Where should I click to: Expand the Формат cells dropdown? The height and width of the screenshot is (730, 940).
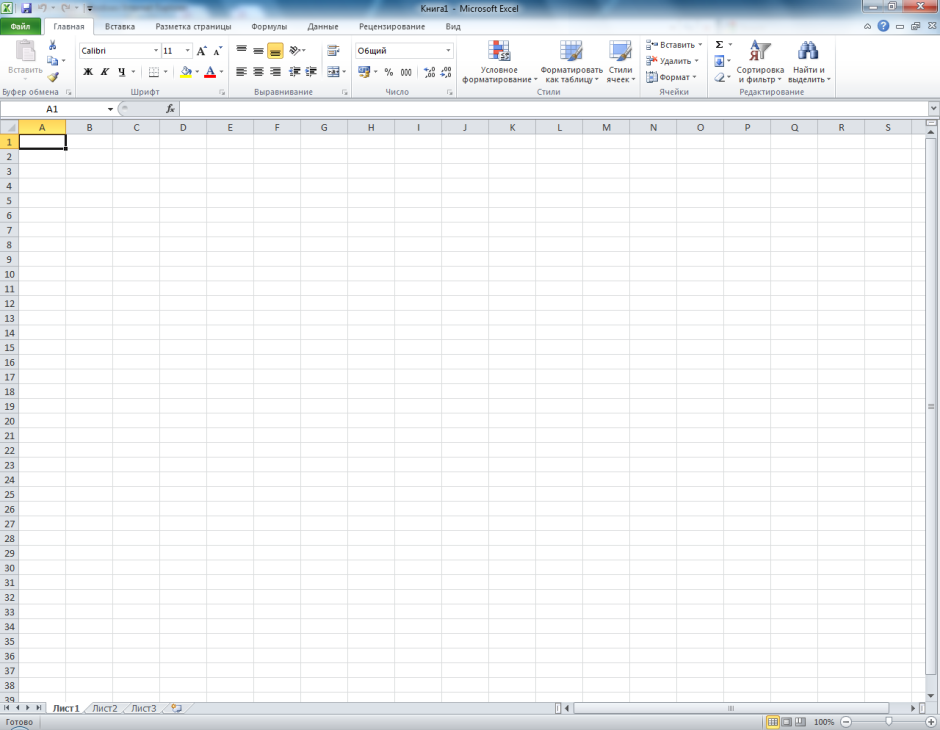[694, 77]
